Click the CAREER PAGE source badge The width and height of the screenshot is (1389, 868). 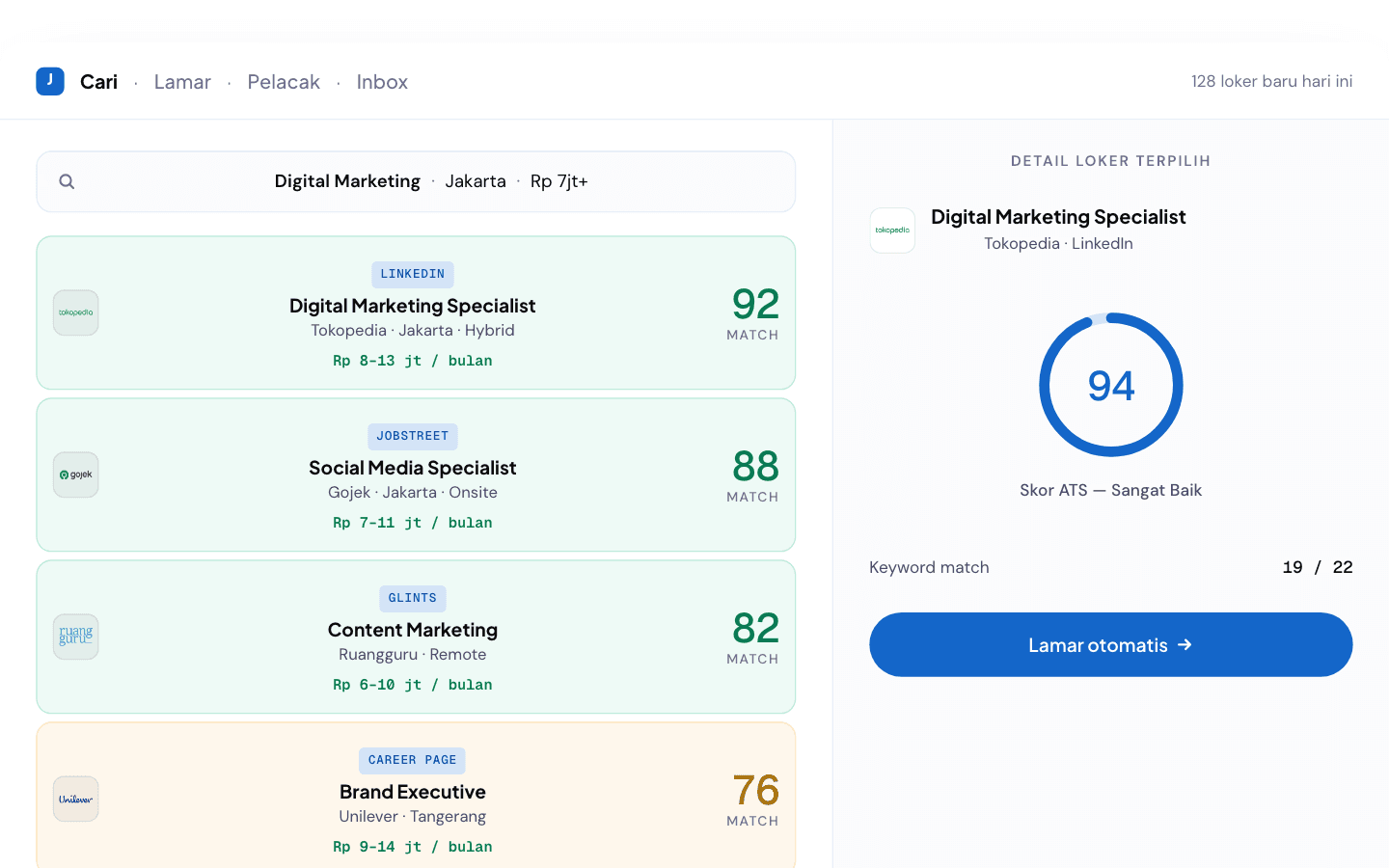(x=413, y=760)
